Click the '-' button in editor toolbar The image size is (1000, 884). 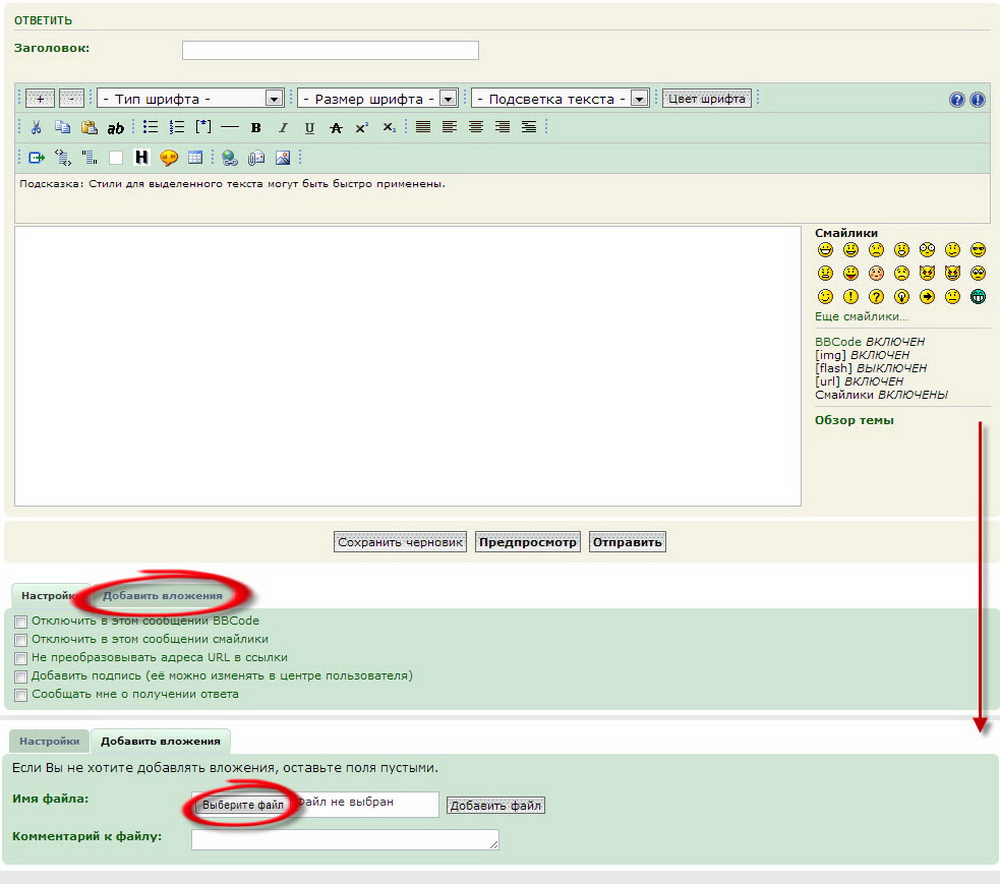[x=71, y=99]
